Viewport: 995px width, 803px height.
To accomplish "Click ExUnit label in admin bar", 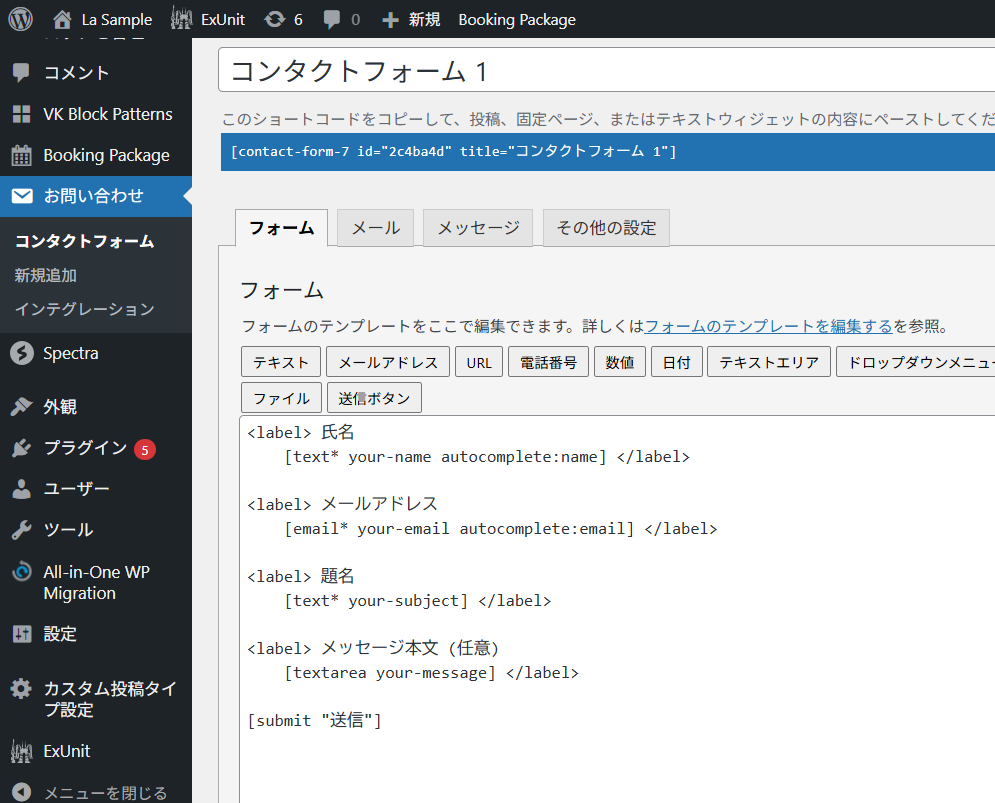I will click(x=223, y=20).
